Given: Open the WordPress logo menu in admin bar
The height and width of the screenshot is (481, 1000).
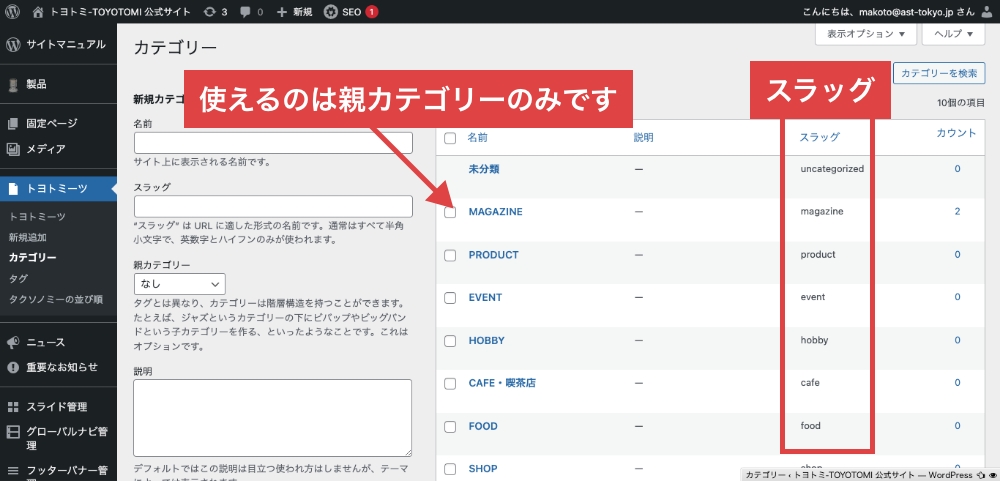Looking at the screenshot, I should tap(12, 11).
